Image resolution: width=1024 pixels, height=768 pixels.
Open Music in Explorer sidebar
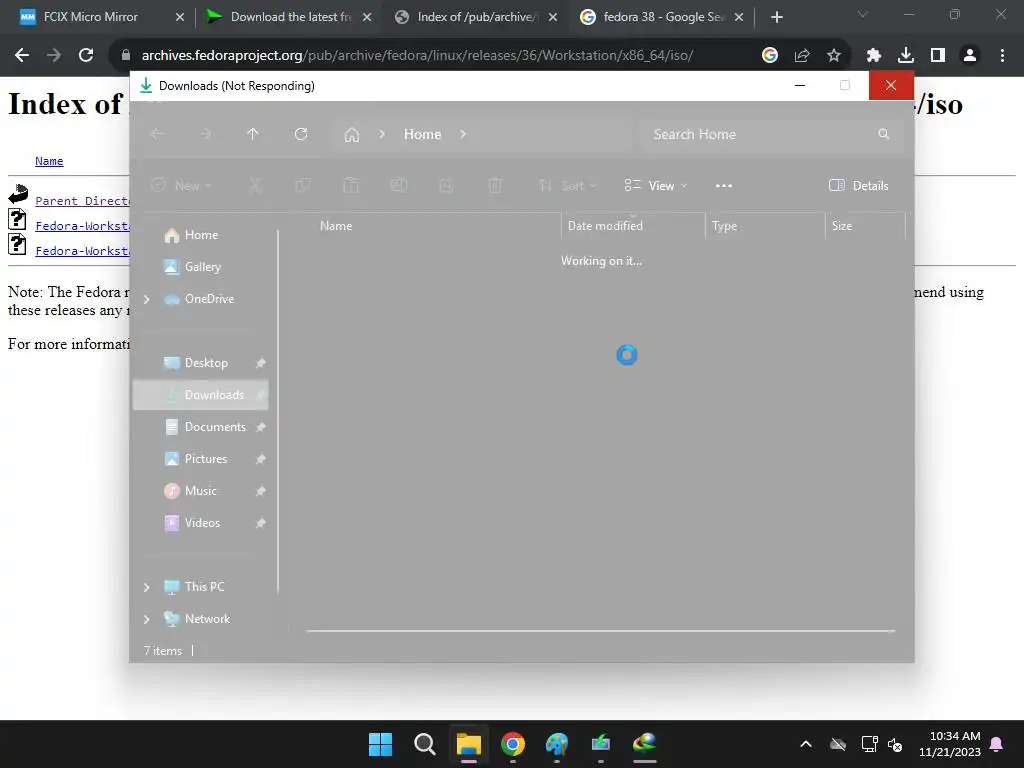[200, 491]
